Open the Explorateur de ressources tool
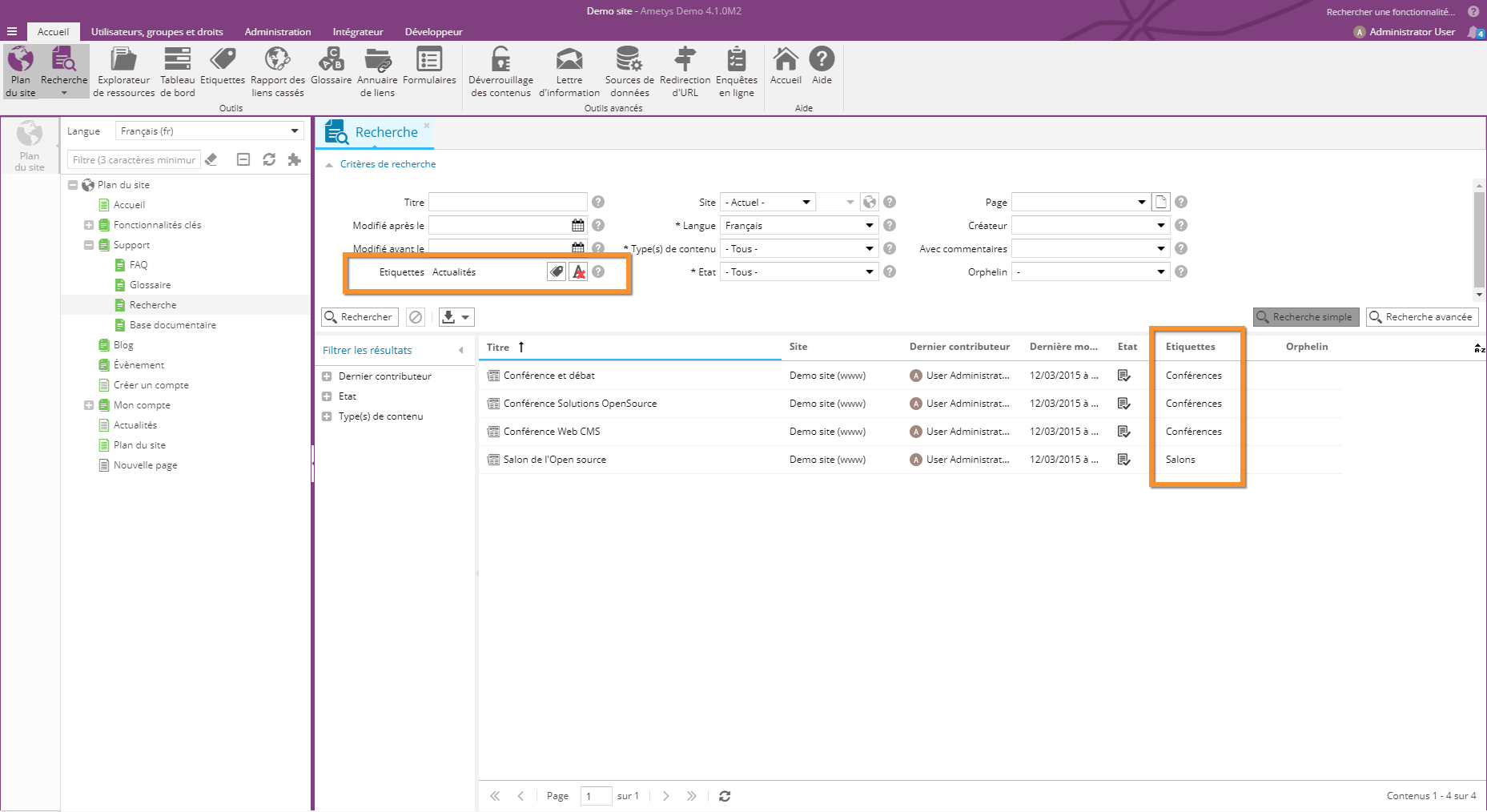 (x=123, y=72)
